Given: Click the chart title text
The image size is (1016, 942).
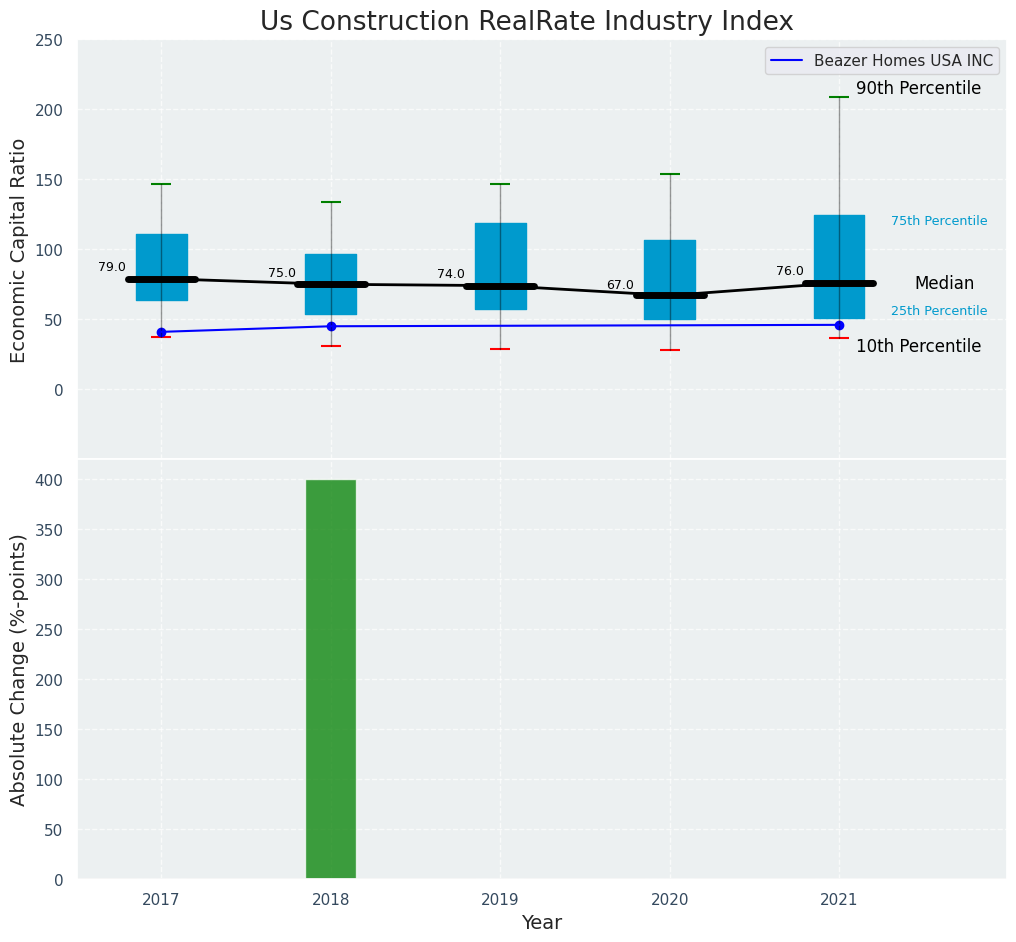Looking at the screenshot, I should [x=526, y=22].
